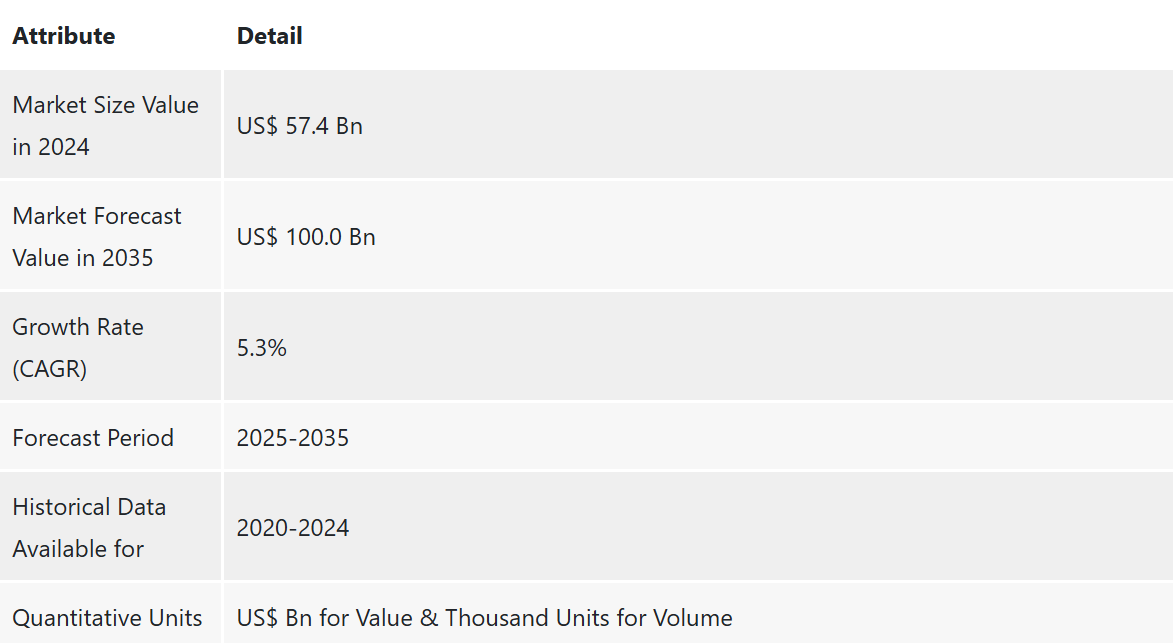Click the 2024 text in first row label
Screen dimensions: 1173x643
[x=64, y=147]
